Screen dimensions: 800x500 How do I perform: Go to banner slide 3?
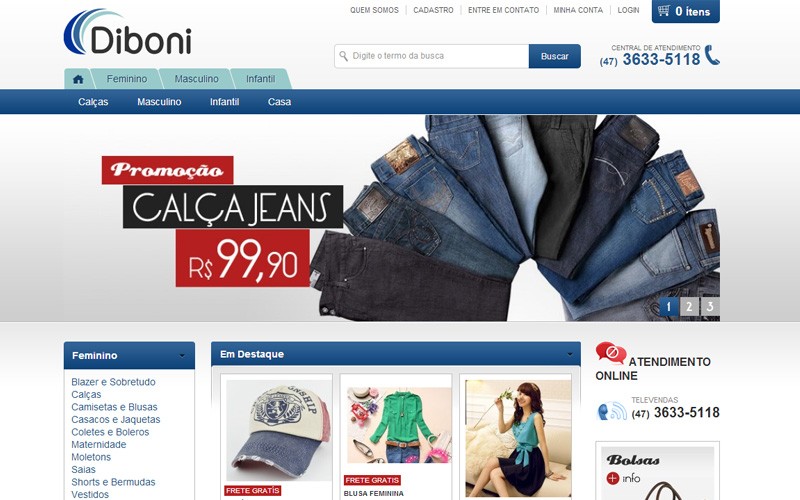(710, 307)
